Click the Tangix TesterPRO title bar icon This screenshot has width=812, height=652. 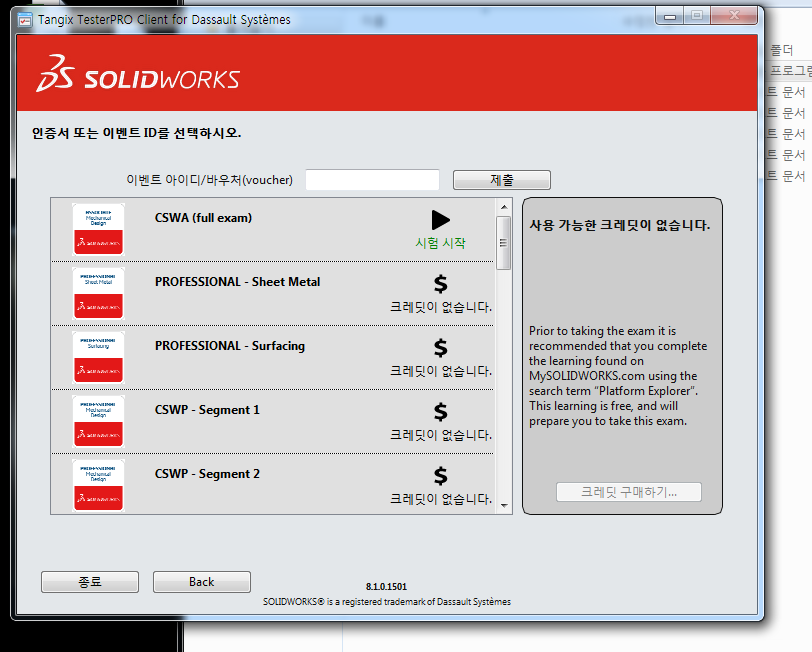[x=24, y=20]
